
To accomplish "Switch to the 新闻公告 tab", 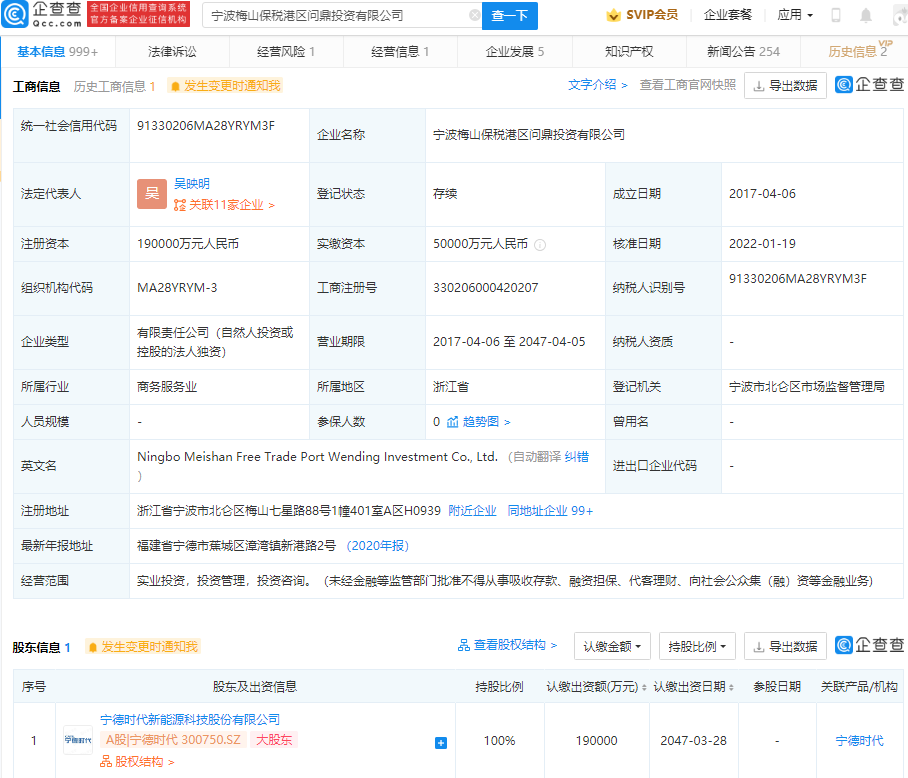I will tap(743, 51).
